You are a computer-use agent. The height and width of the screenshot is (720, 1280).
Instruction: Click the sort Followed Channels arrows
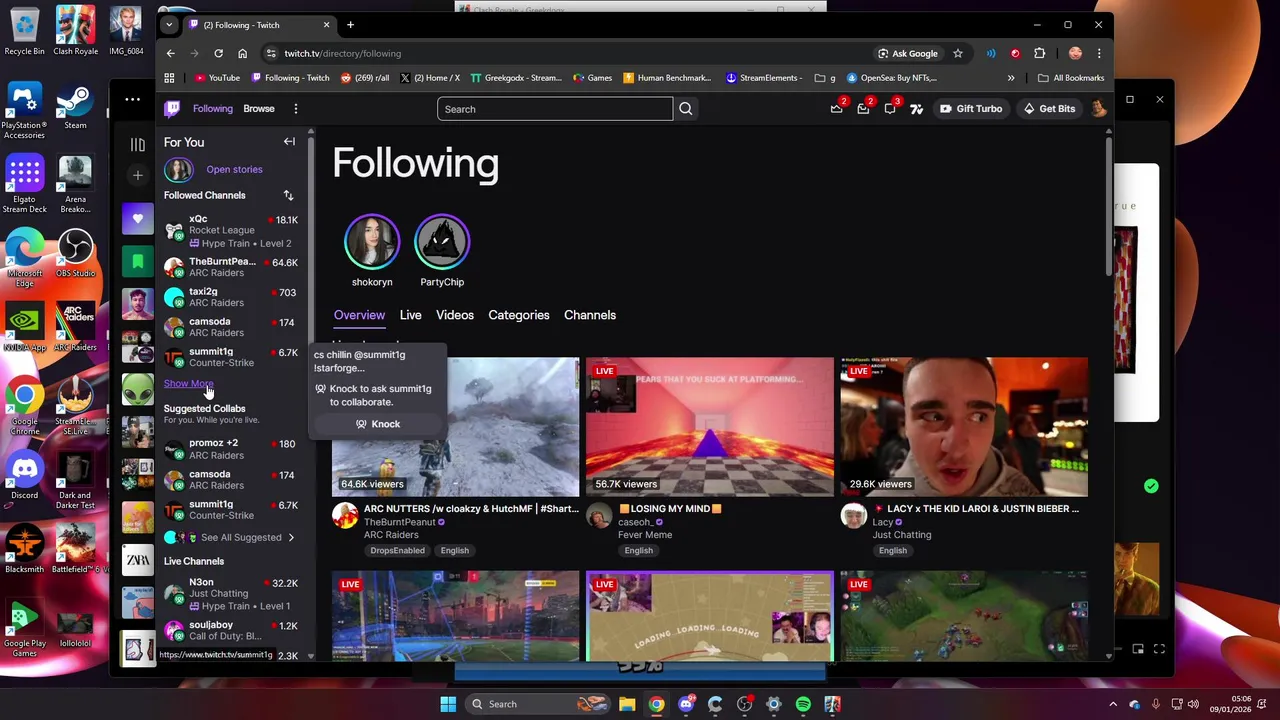pos(288,195)
